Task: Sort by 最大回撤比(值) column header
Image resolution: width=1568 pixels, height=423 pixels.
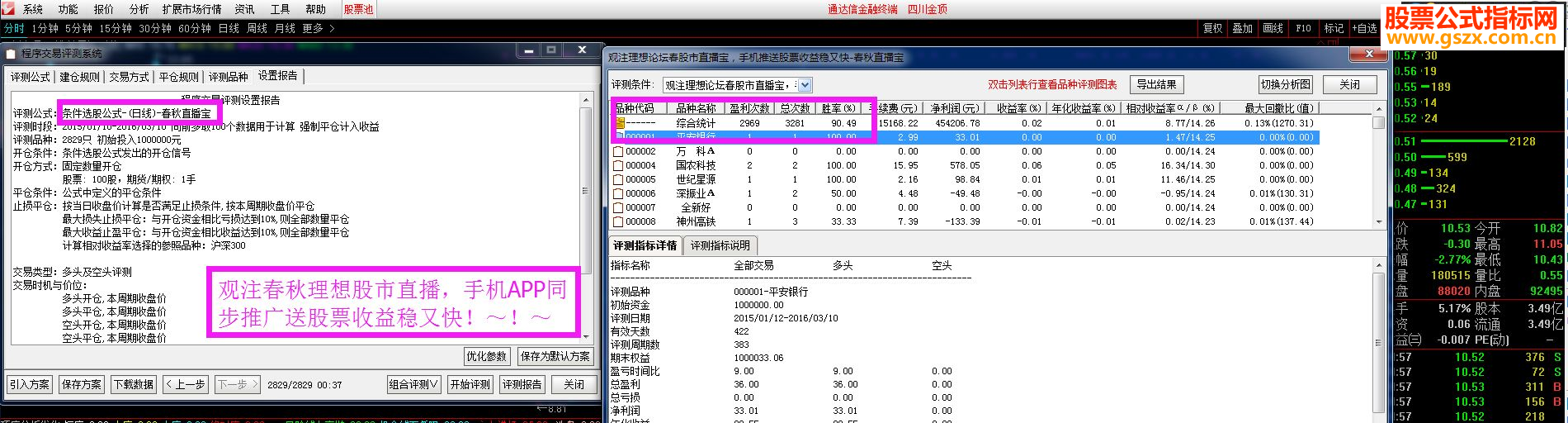Action: [1279, 108]
